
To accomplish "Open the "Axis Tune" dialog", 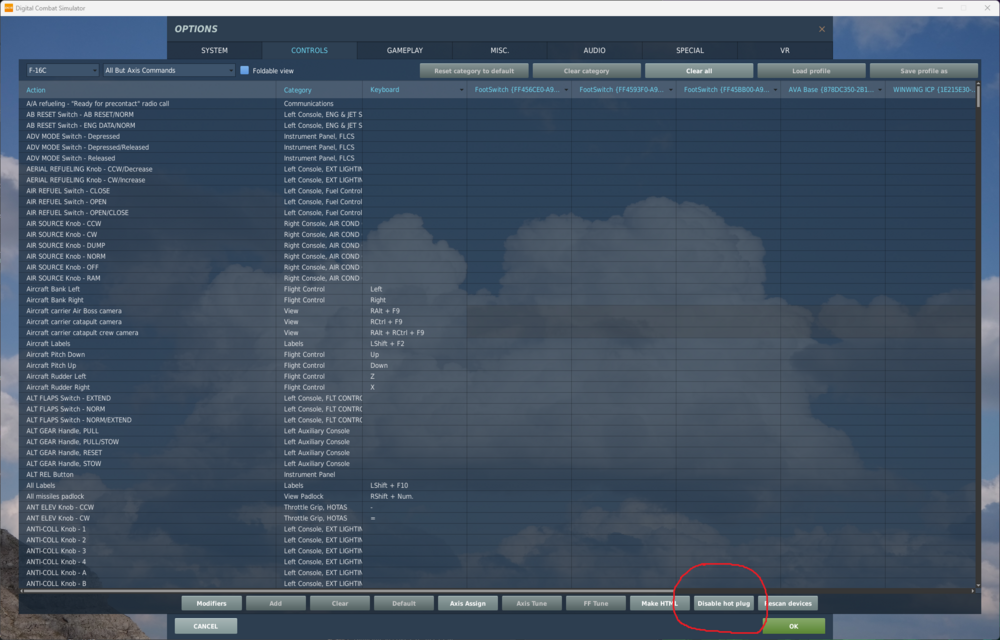I will tap(531, 603).
